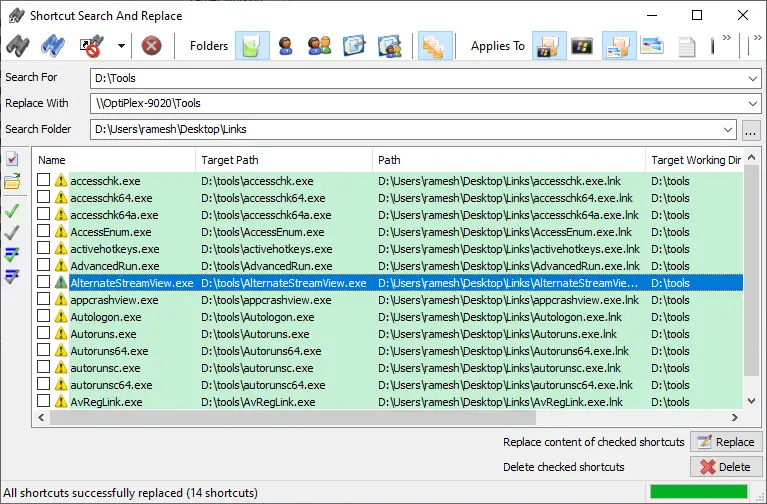Viewport: 767px width, 504px height.
Task: Check the AlternateStreamView.exe row checkbox
Action: [44, 282]
